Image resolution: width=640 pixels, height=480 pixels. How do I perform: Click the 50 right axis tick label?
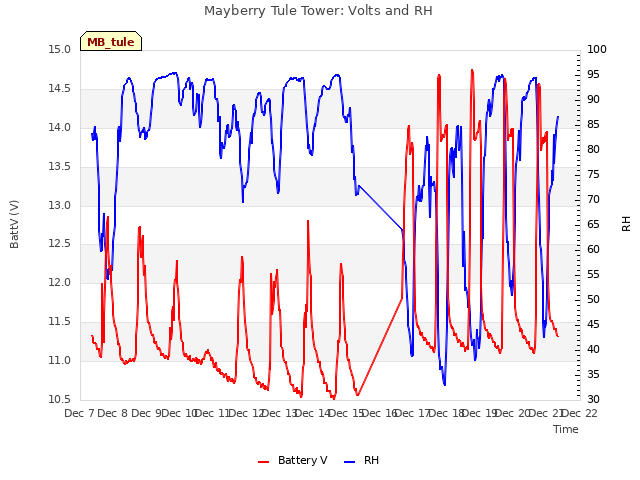click(x=593, y=300)
